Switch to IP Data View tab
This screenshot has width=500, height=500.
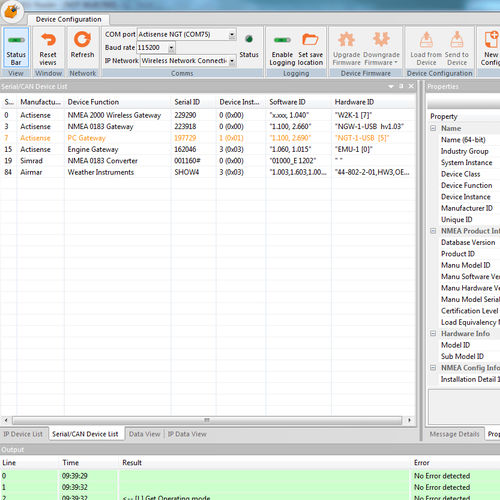187,434
